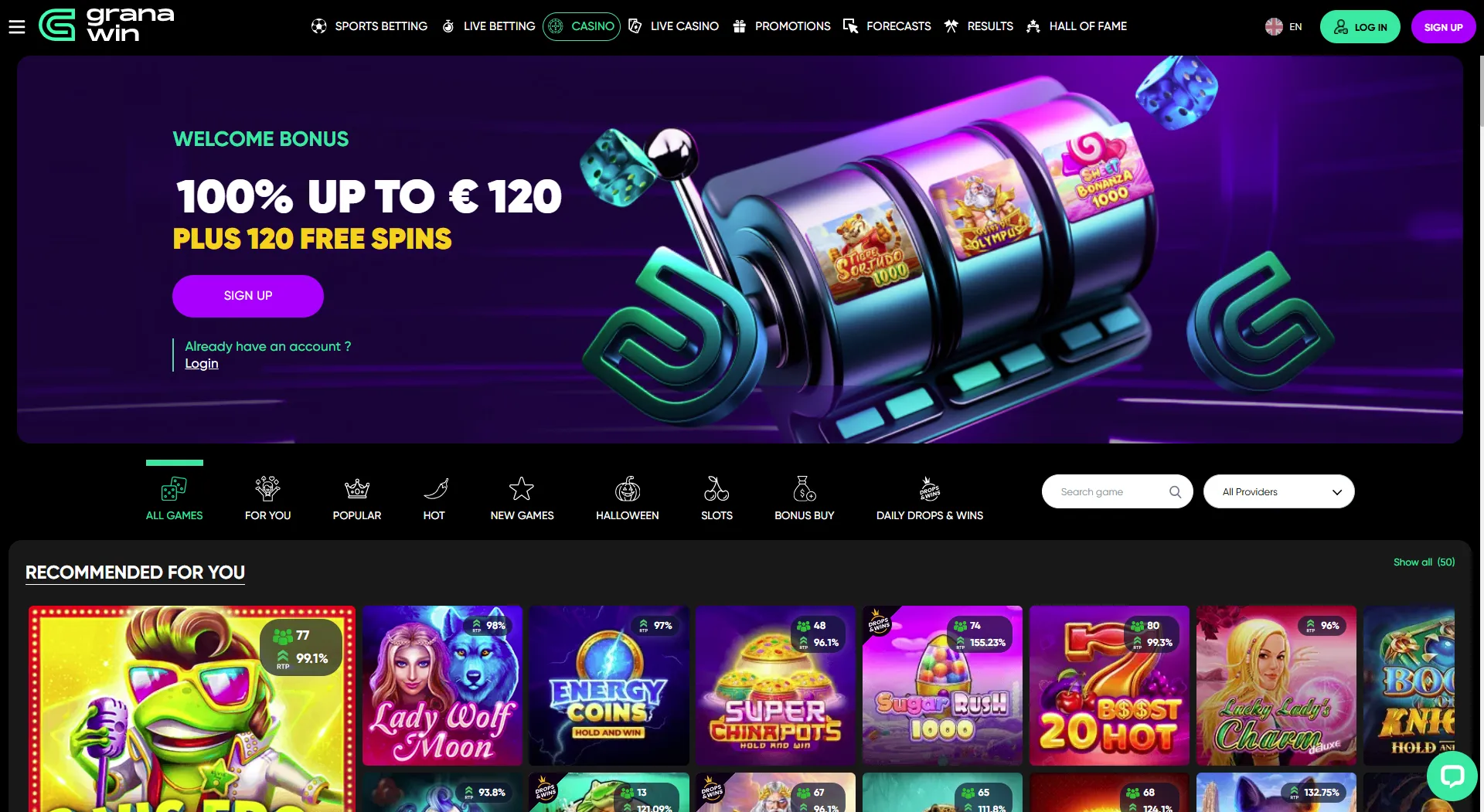
Task: Open the EN language selector
Action: tap(1284, 26)
